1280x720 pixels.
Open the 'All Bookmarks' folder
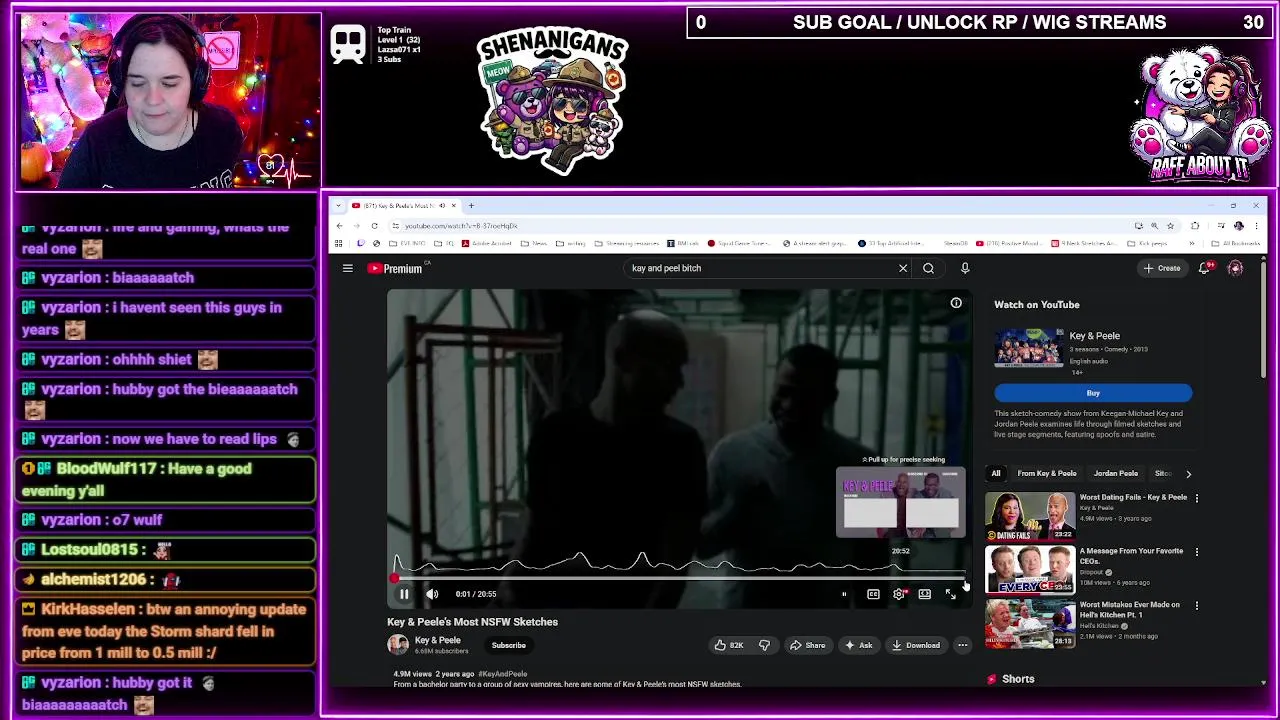pos(1236,243)
